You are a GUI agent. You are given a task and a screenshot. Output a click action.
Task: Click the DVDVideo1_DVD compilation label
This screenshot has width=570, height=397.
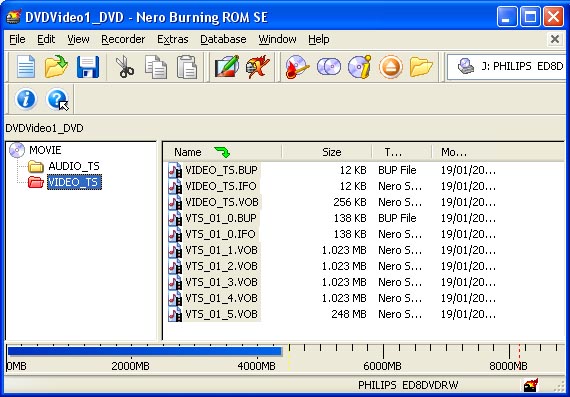pyautogui.click(x=44, y=128)
